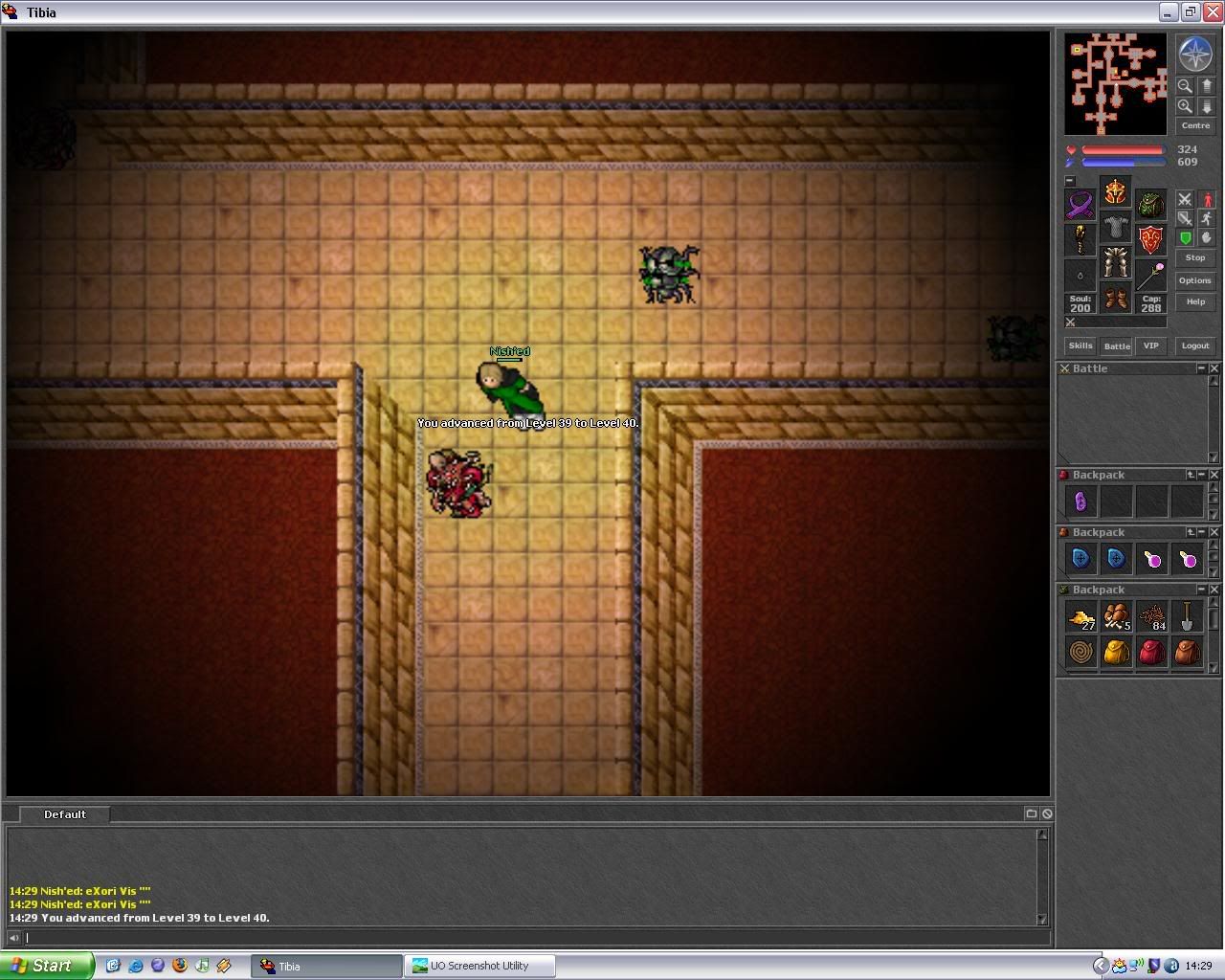Close the Battle panel

[1214, 368]
